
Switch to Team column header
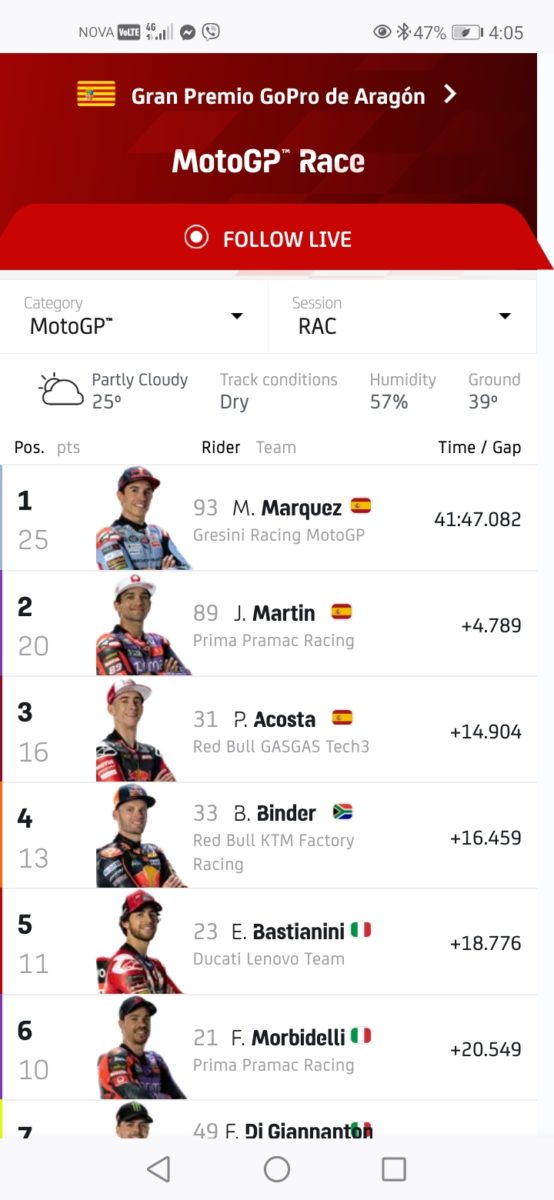coord(276,447)
